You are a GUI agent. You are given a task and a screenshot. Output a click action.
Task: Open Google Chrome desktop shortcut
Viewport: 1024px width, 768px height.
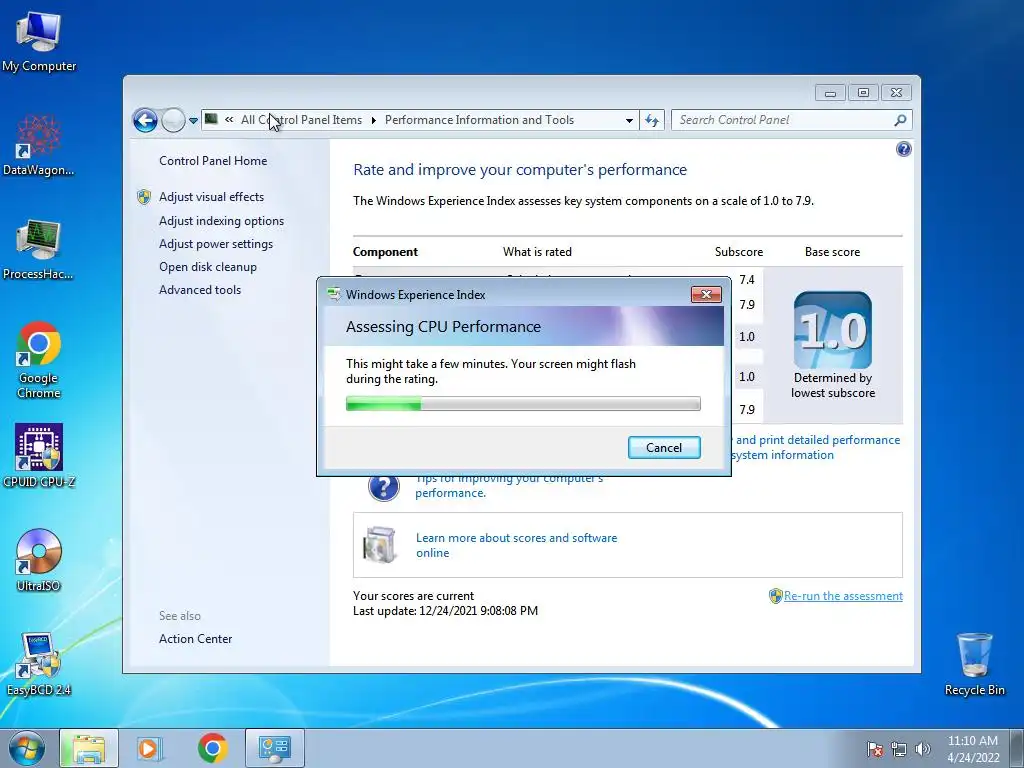[39, 360]
